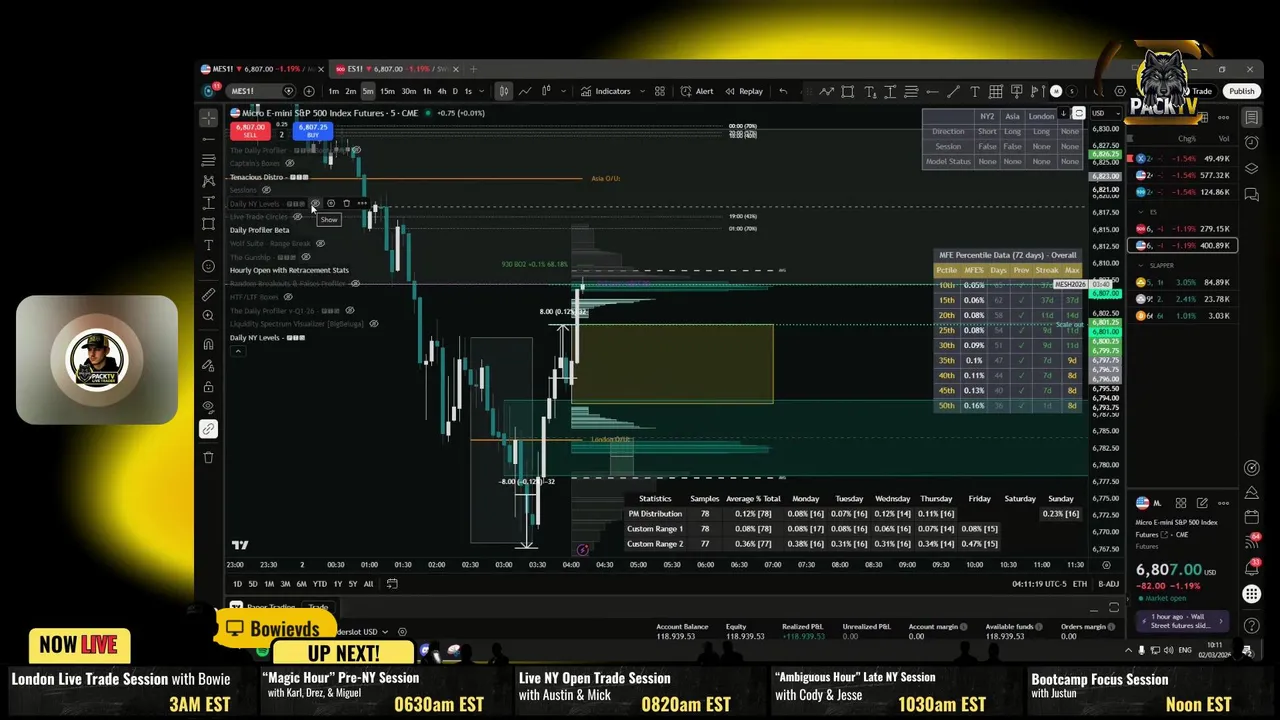Toggle visibility of Sessions indicator
This screenshot has width=1280, height=720.
pyautogui.click(x=265, y=190)
